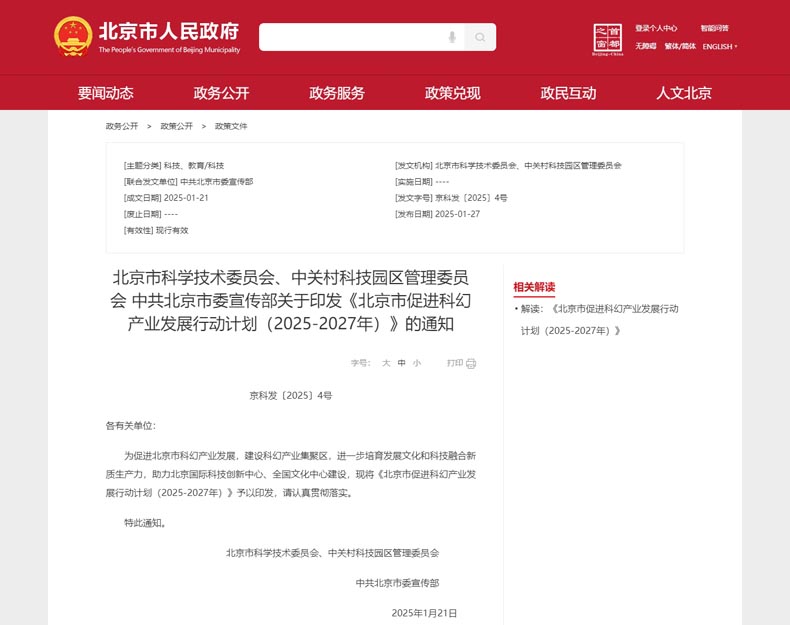The image size is (790, 625).
Task: Click the centered 京科发〔2025〕4号 line
Action: click(x=291, y=396)
